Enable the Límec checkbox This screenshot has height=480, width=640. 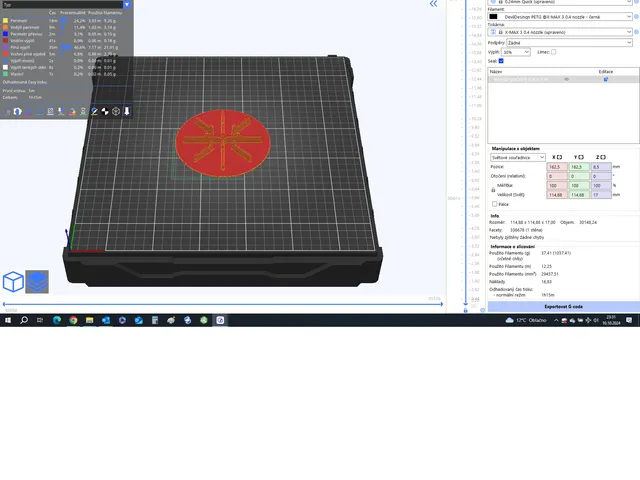(553, 52)
